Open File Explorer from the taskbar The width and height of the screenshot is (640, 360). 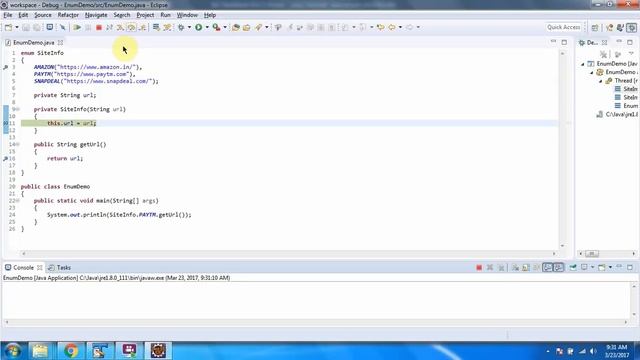click(x=40, y=351)
